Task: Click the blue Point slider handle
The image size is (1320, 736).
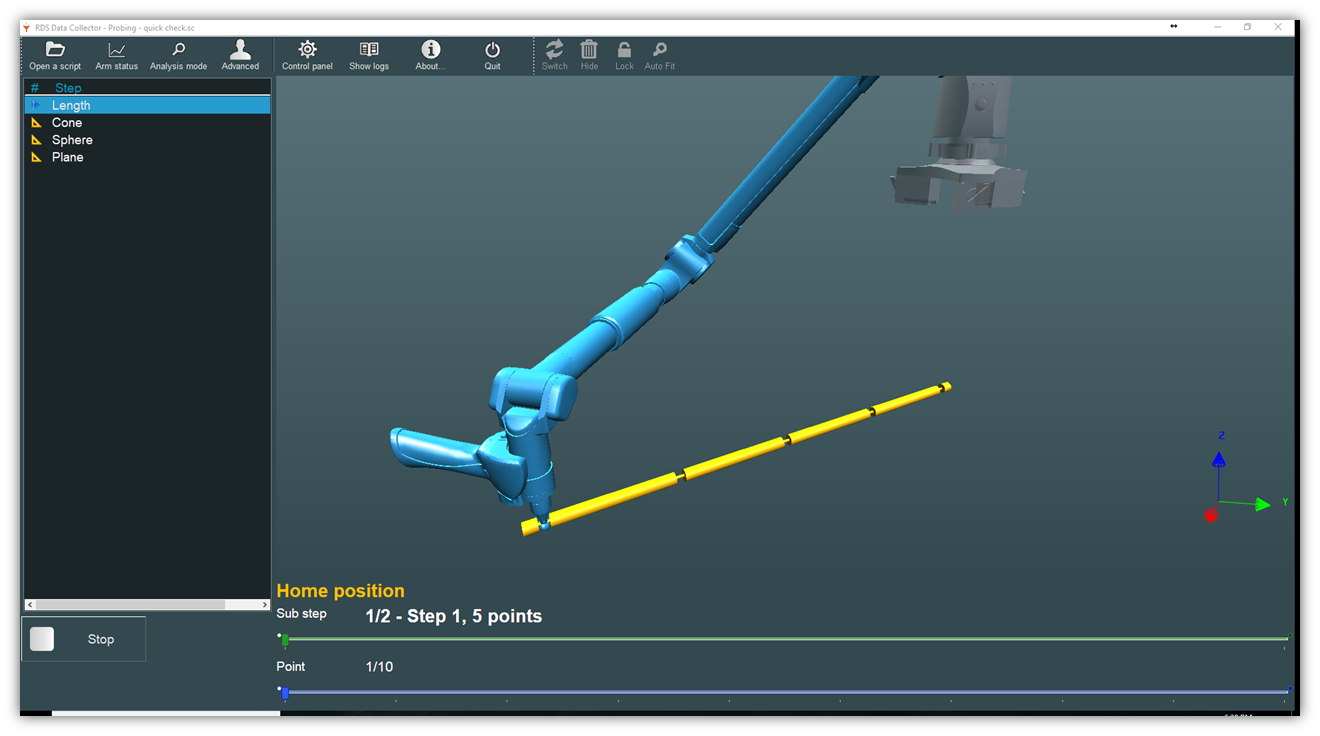Action: click(285, 692)
